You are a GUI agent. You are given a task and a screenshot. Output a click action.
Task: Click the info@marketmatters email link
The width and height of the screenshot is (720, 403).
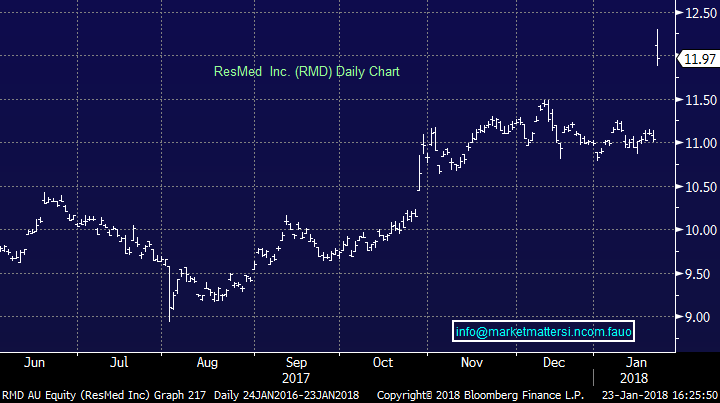544,331
